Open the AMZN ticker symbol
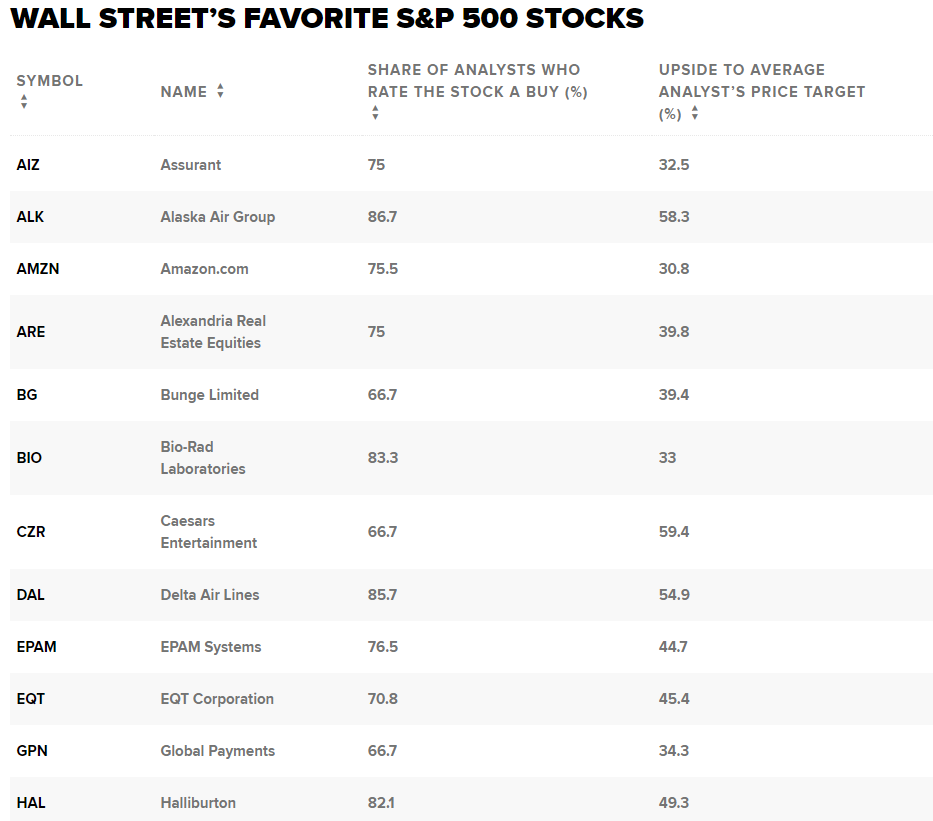The image size is (933, 821). [37, 269]
